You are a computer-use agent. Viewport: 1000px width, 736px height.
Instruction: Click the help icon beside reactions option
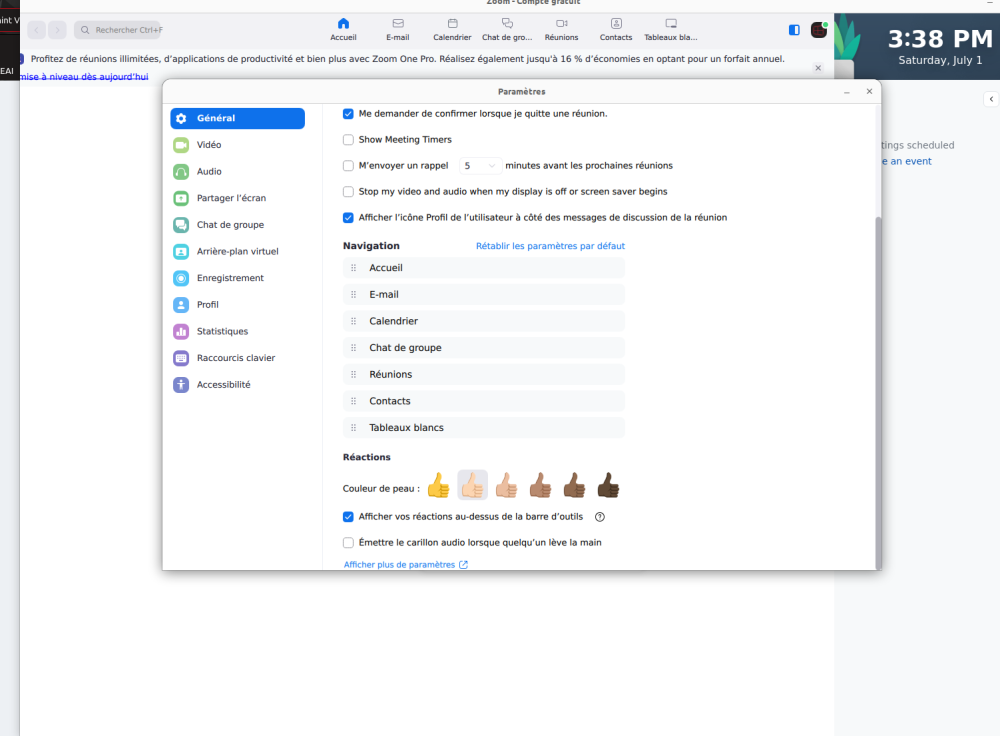[x=599, y=517]
